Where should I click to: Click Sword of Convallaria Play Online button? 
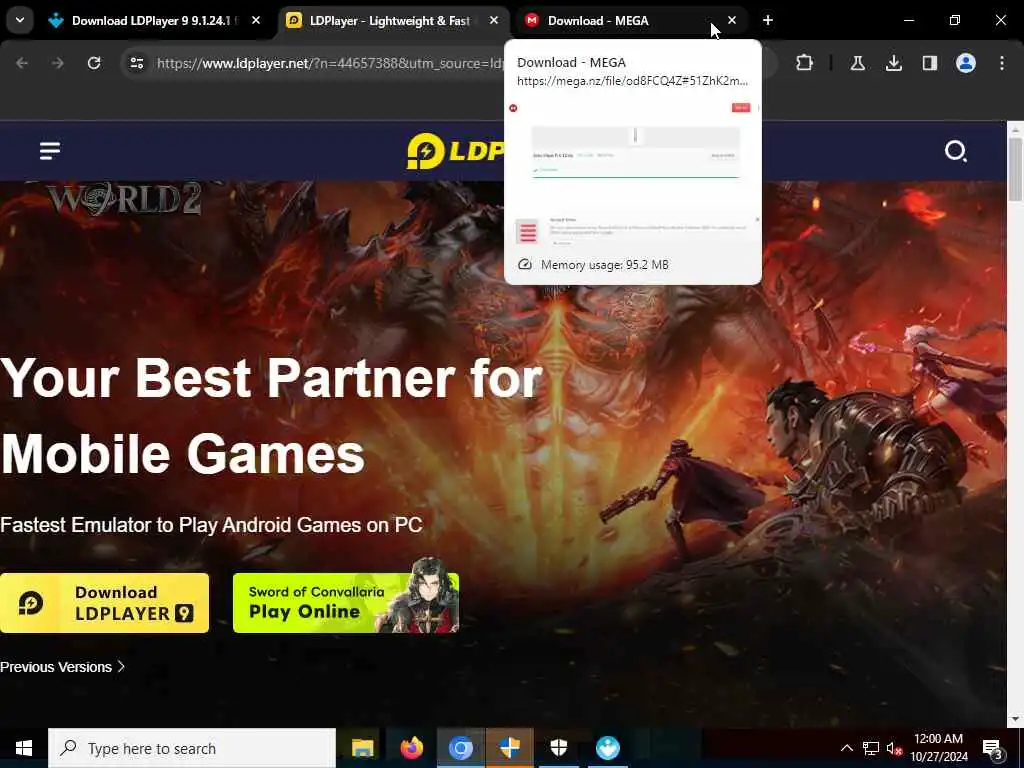[345, 603]
